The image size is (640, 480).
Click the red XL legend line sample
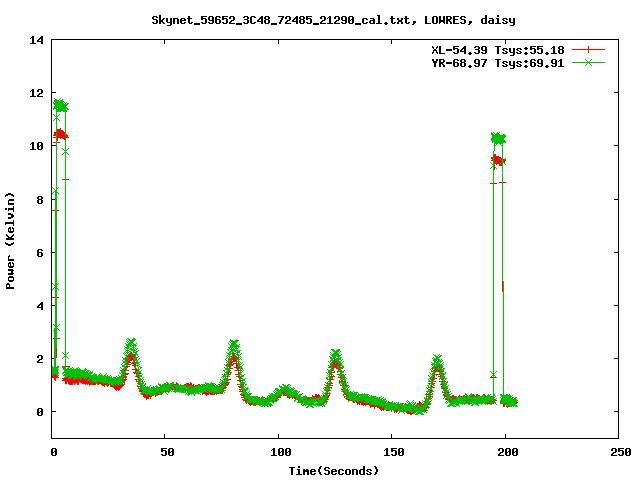coord(588,50)
